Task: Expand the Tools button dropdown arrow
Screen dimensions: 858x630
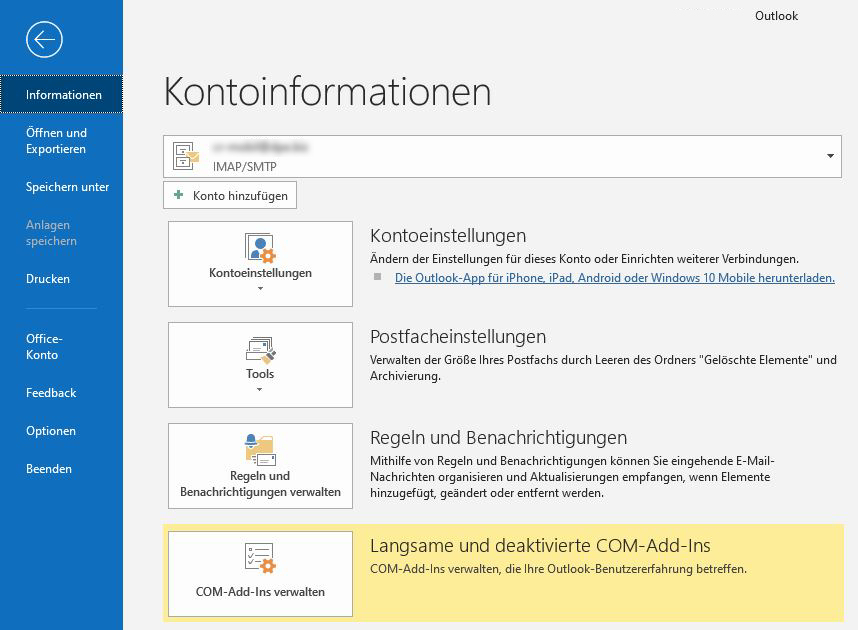Action: tap(260, 390)
